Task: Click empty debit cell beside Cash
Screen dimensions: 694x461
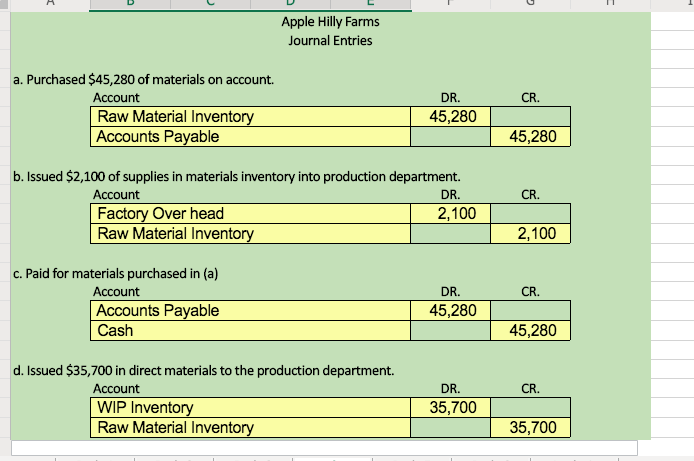Action: 451,330
